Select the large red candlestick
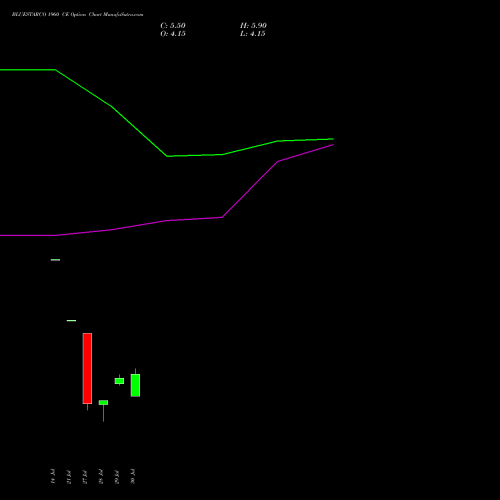The width and height of the screenshot is (500, 500). (x=87, y=368)
